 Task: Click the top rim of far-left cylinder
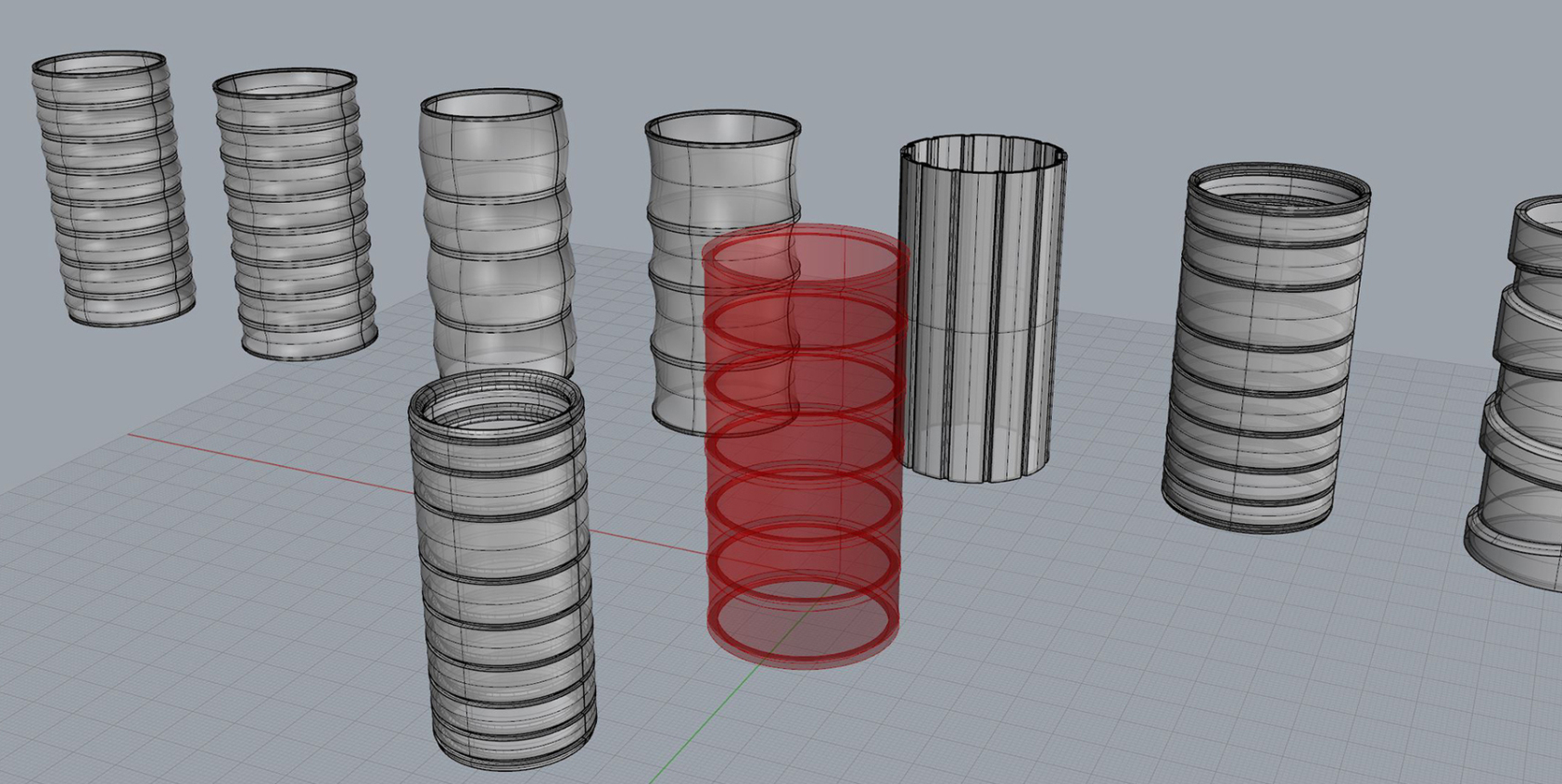pyautogui.click(x=100, y=56)
